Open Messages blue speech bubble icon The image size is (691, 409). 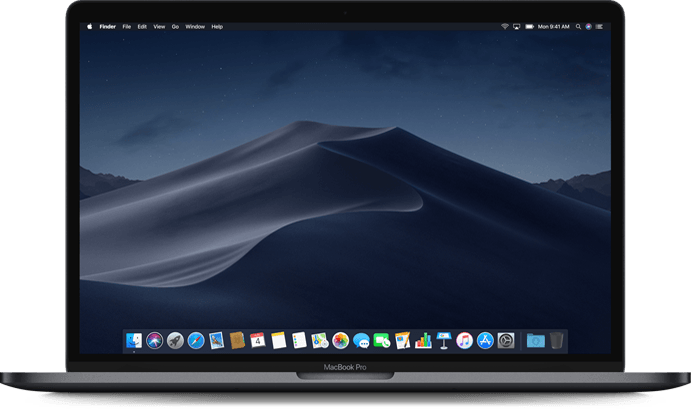tap(361, 341)
